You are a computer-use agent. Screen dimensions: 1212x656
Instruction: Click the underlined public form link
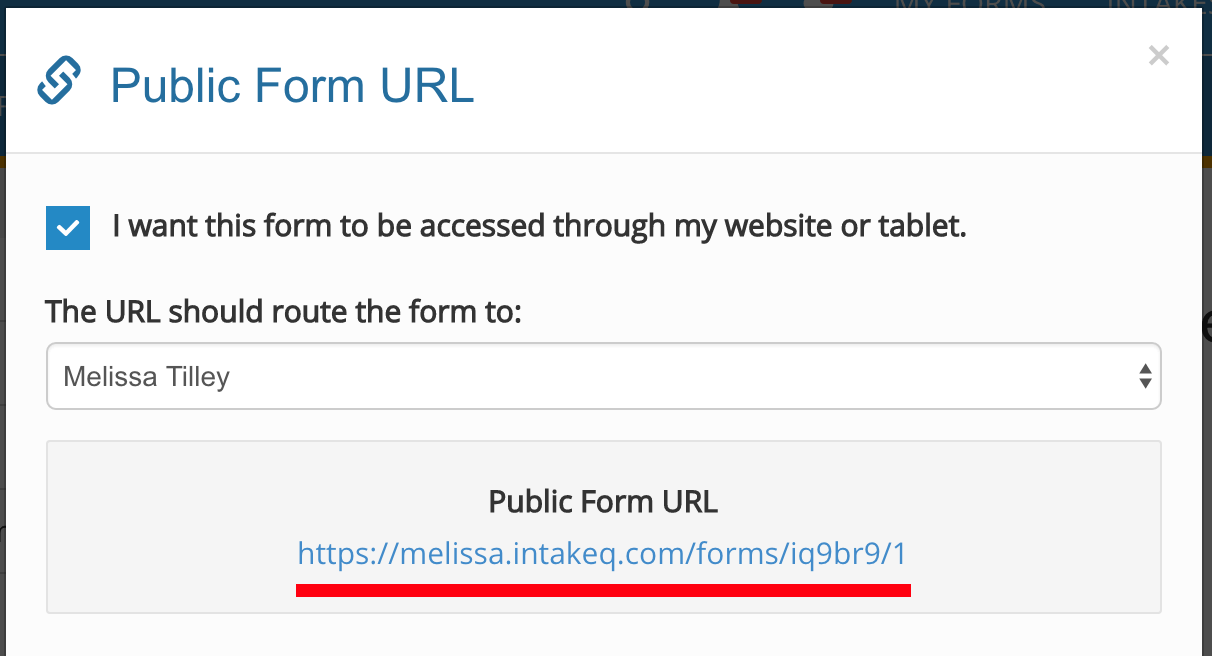point(603,553)
